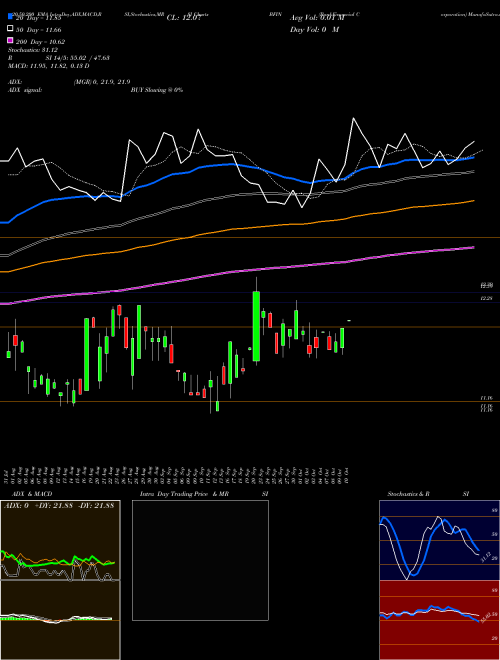Click the 'ADX: 0 +DY: 21.88 -DY: 21.88' header
Screen dimensions: 500x660
click(x=59, y=505)
